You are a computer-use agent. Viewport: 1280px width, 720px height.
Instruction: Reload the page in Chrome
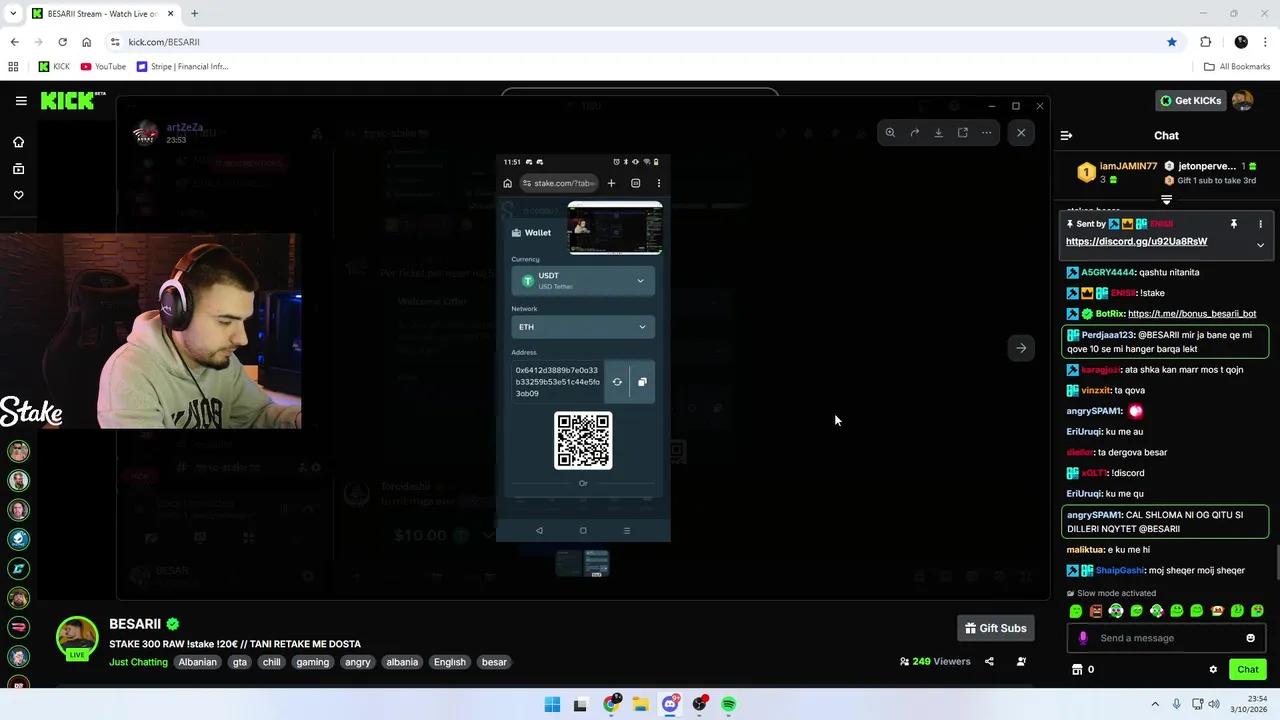point(62,42)
